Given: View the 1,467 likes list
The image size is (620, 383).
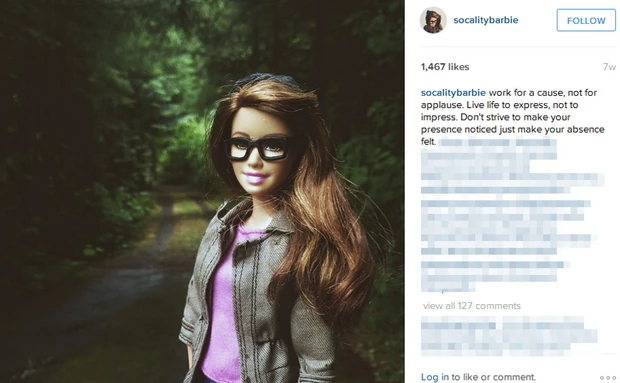Looking at the screenshot, I should click(x=445, y=67).
